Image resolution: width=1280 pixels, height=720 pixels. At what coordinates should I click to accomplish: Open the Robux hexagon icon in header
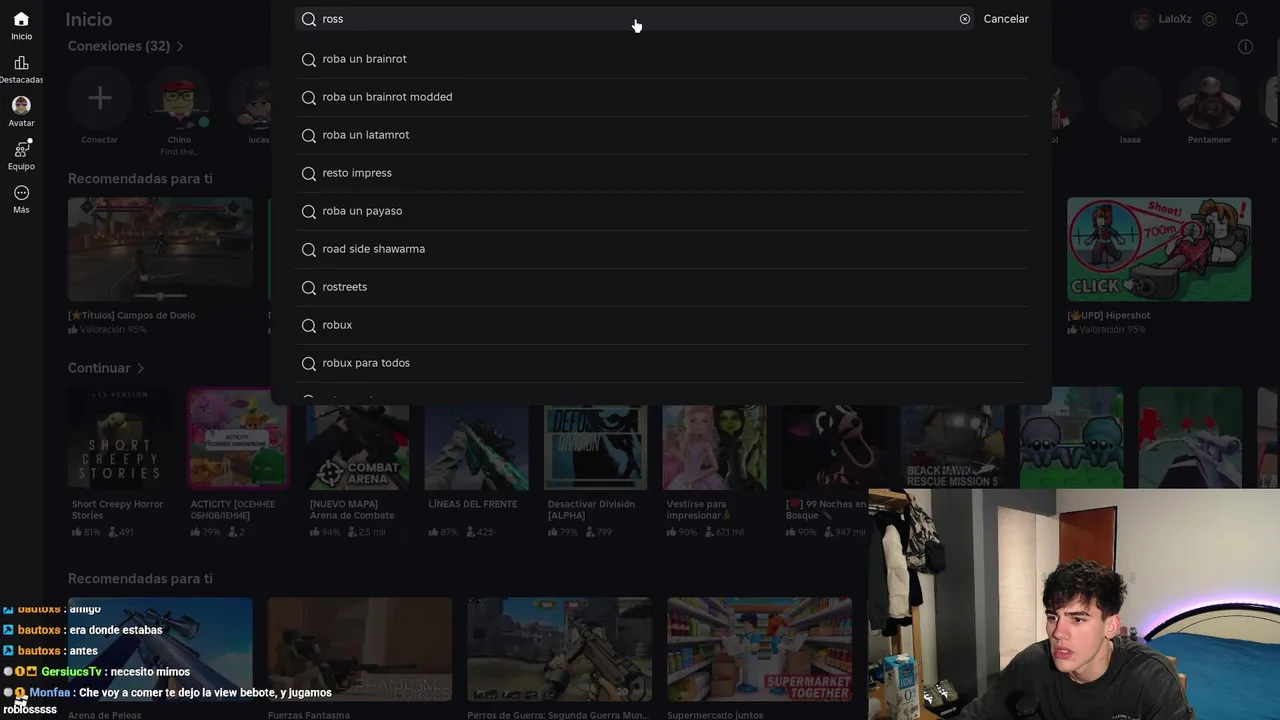point(1210,19)
